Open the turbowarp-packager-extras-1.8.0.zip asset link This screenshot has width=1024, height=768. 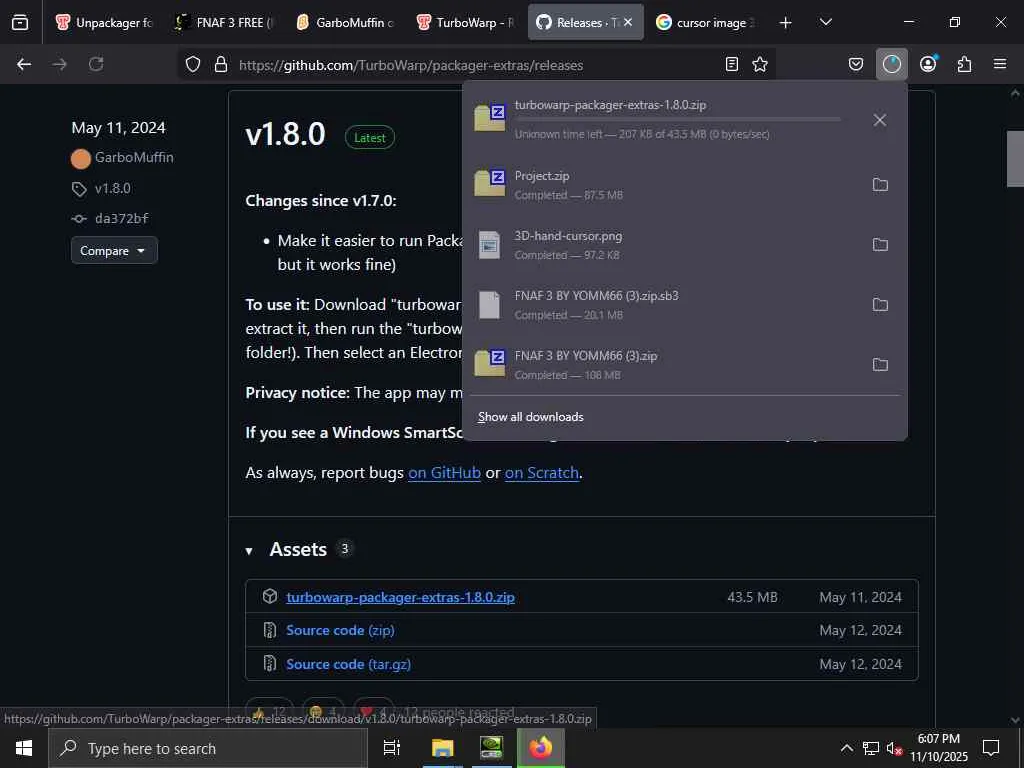[400, 597]
